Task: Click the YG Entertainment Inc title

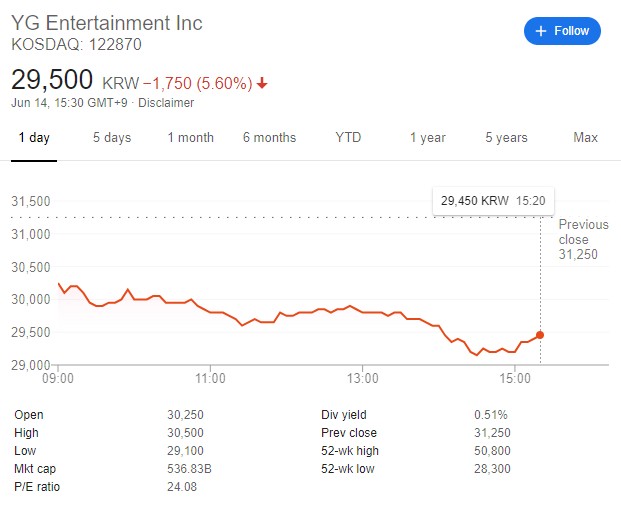Action: (x=107, y=23)
